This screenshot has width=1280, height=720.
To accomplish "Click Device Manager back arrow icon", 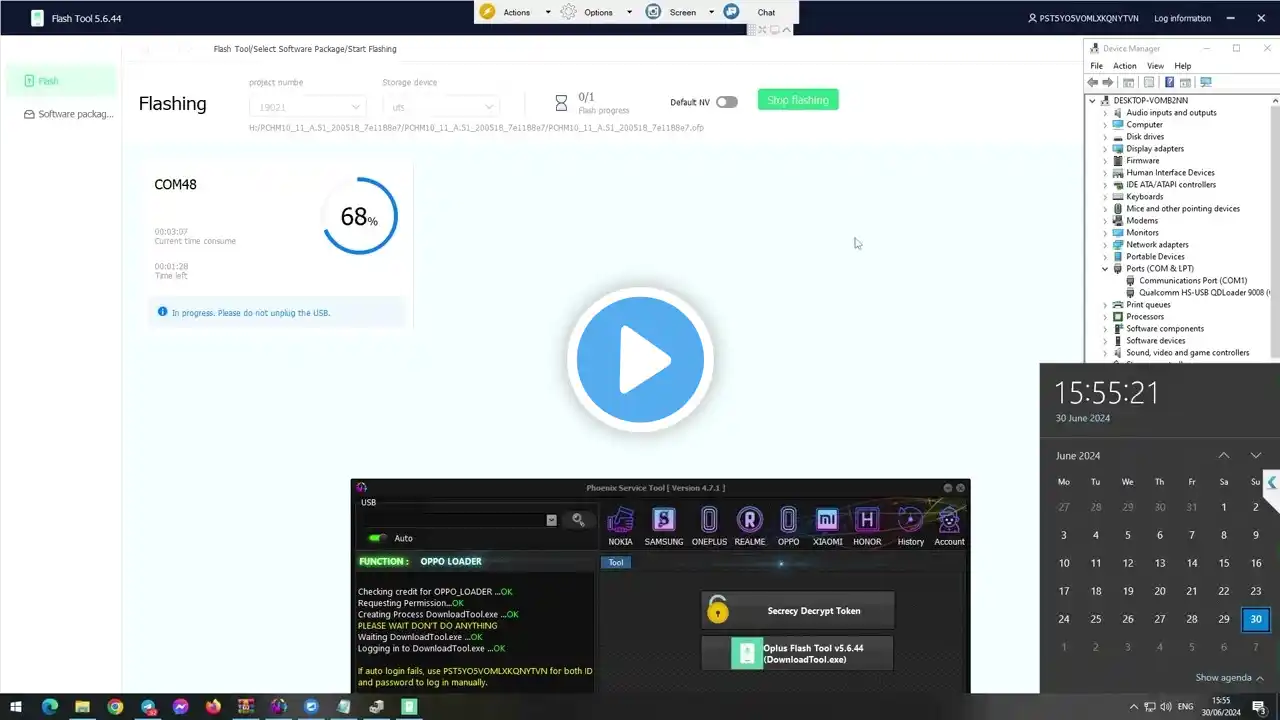I will 1093,82.
